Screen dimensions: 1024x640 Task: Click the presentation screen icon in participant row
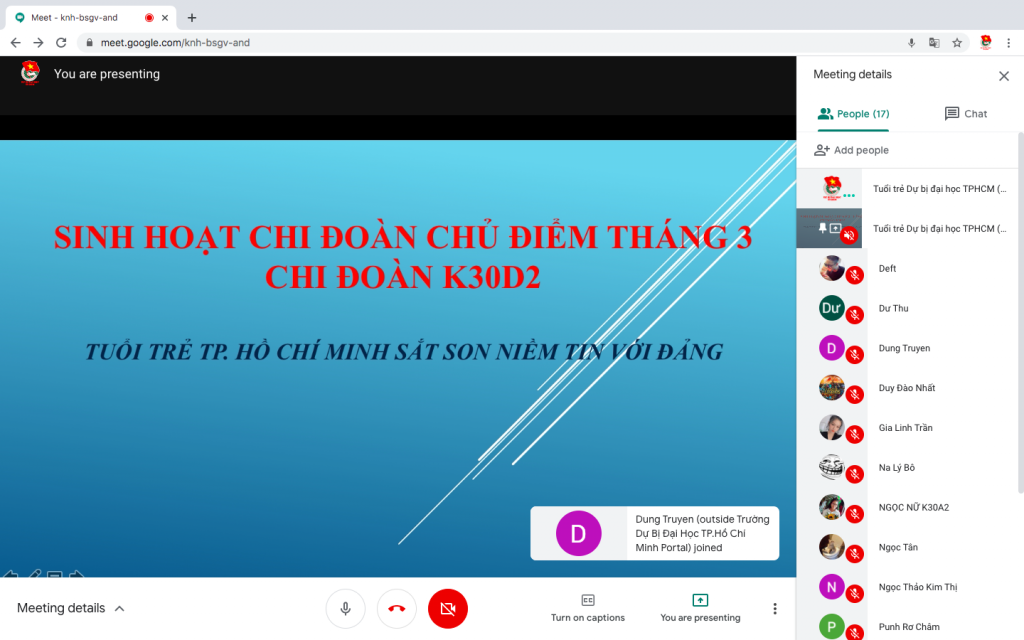pos(835,228)
